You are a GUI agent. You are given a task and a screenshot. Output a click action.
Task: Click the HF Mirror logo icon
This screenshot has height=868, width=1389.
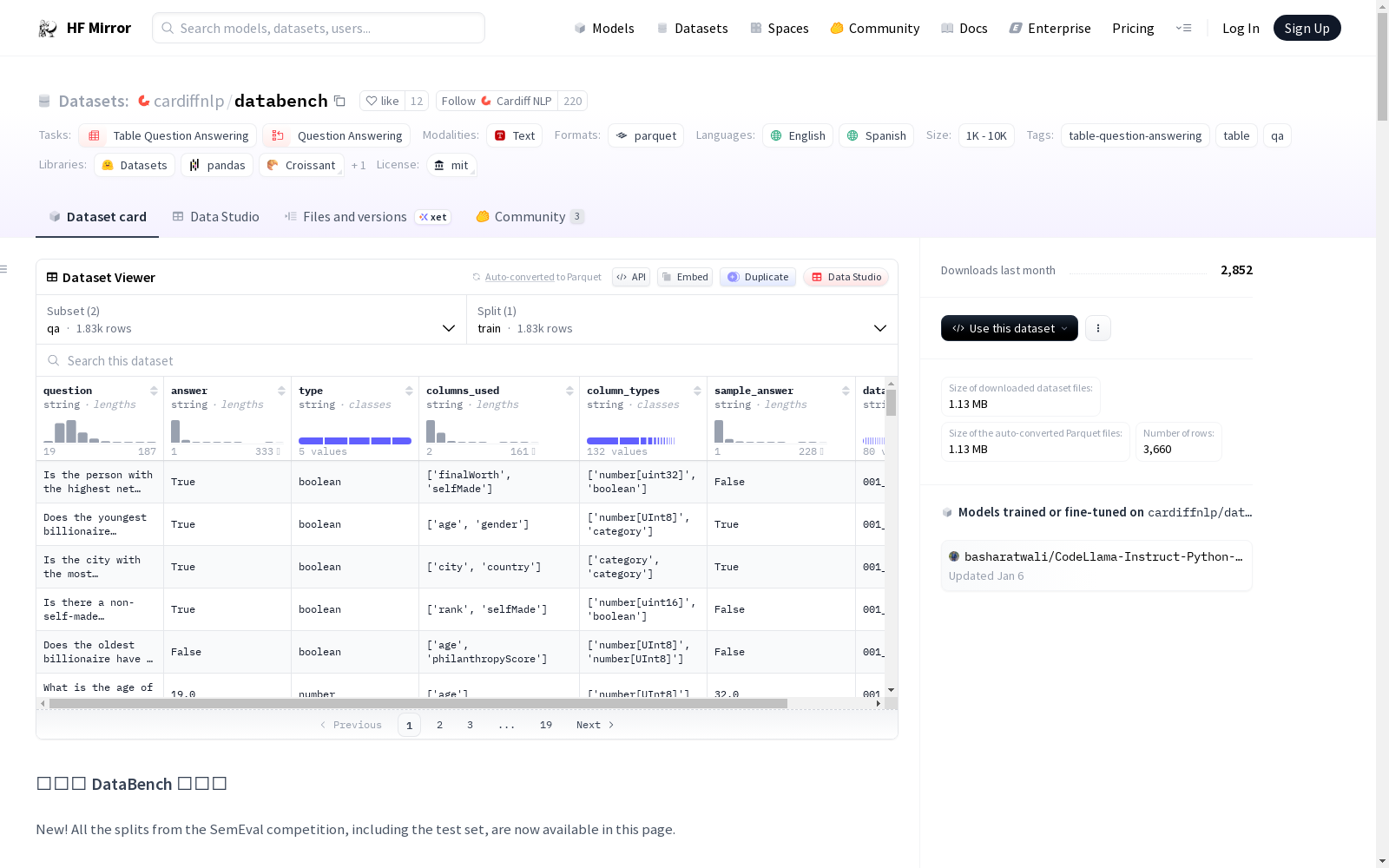click(x=48, y=29)
